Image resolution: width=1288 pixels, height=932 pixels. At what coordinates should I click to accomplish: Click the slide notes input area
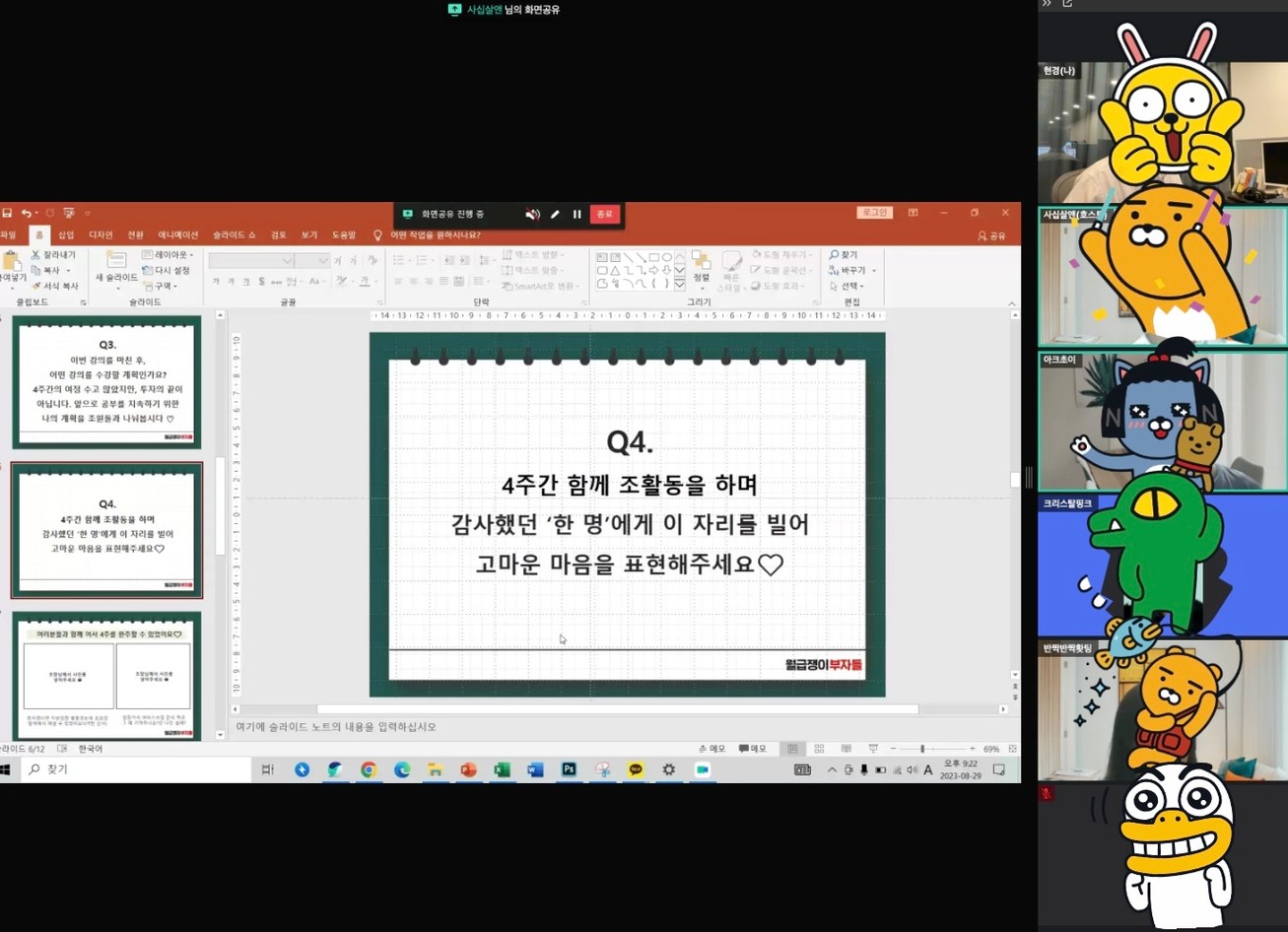pyautogui.click(x=620, y=727)
